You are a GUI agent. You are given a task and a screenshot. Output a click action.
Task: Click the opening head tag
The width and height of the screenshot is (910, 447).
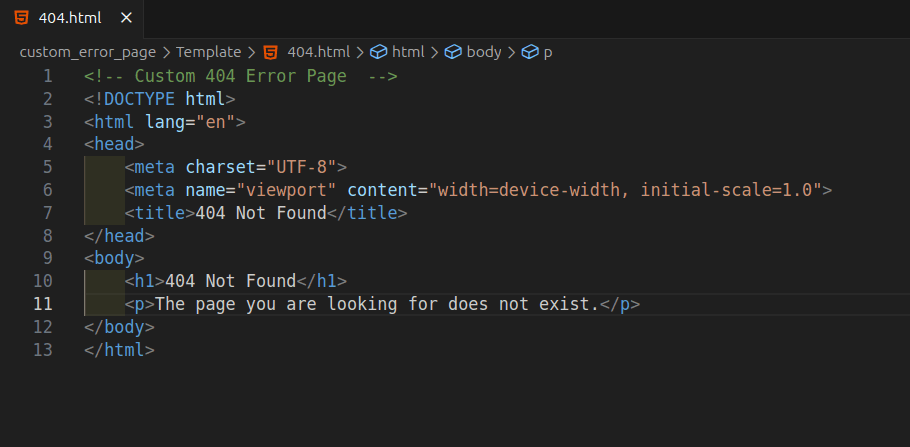click(x=114, y=144)
